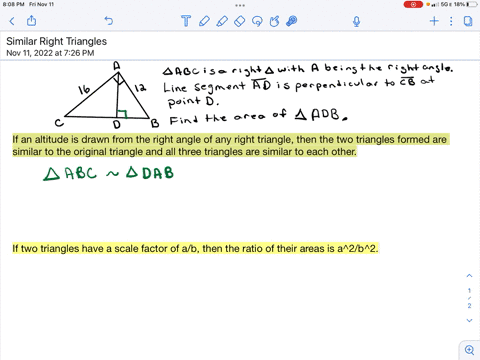Open the more options menu
This screenshot has height=360, width=480.
pos(451,21)
